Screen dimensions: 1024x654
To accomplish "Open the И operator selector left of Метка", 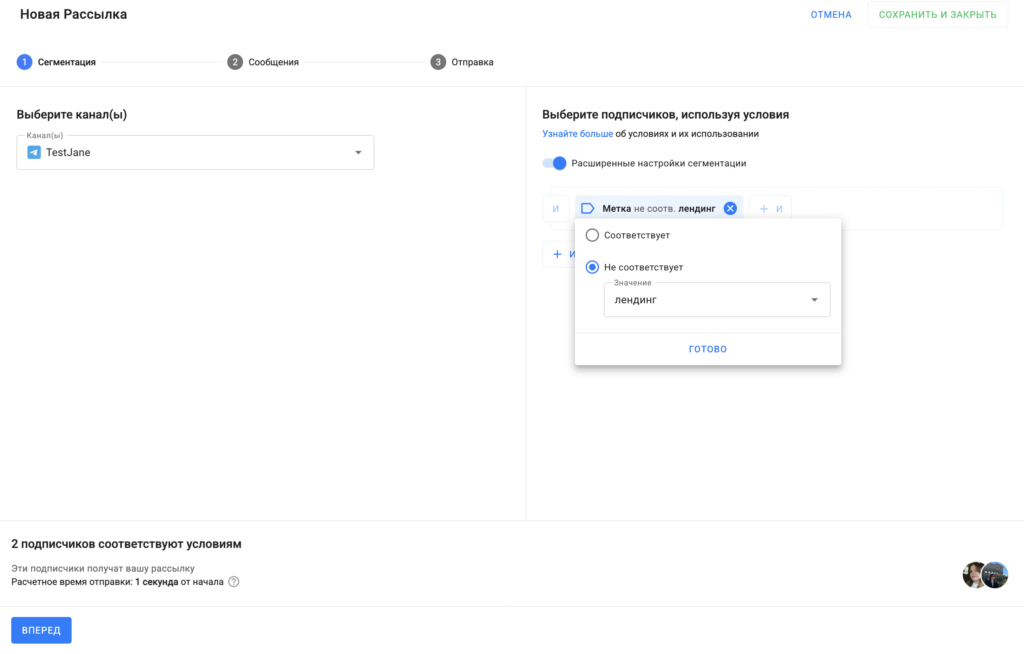I will click(556, 208).
